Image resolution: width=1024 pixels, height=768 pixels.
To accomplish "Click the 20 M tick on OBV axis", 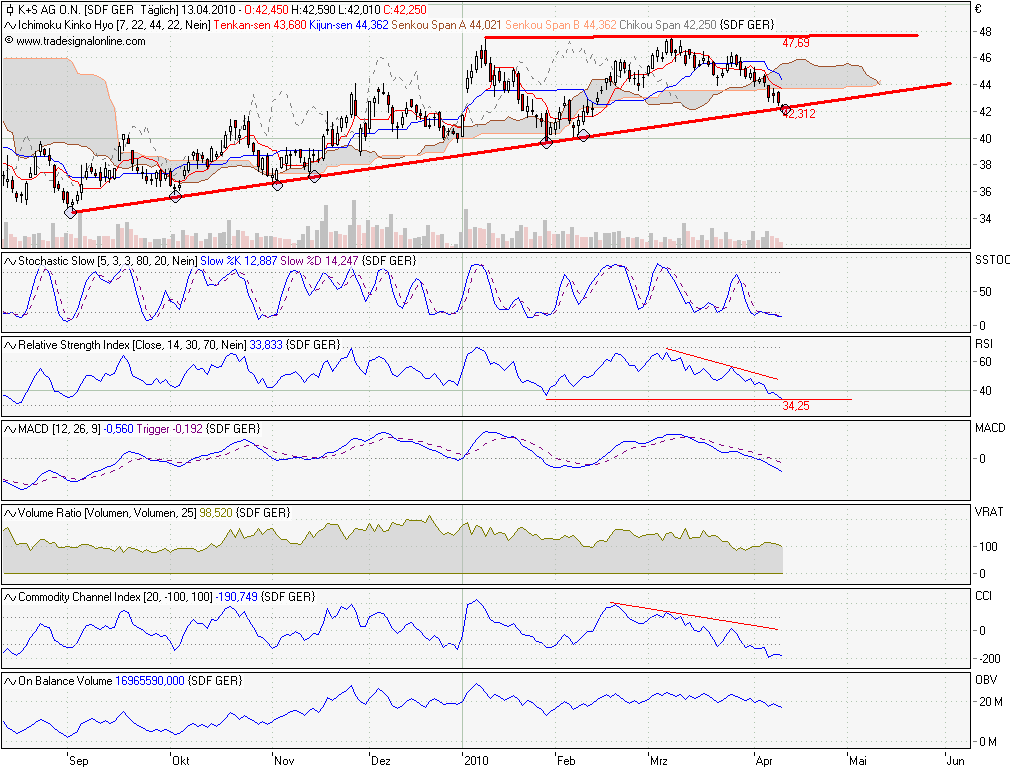I will pyautogui.click(x=991, y=702).
